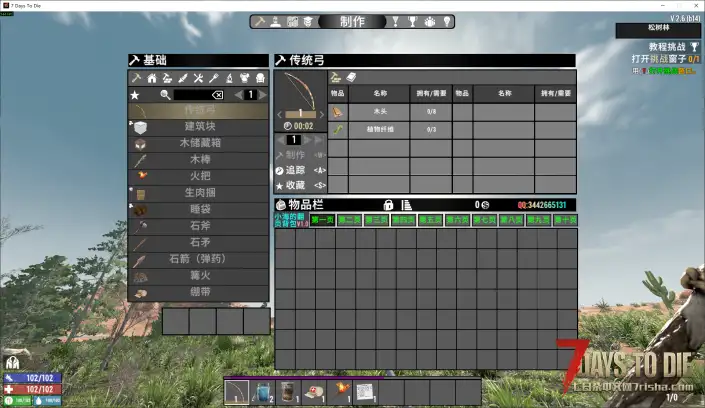The width and height of the screenshot is (705, 408).
Task: Switch to inventory page 第三页
Action: pos(376,220)
